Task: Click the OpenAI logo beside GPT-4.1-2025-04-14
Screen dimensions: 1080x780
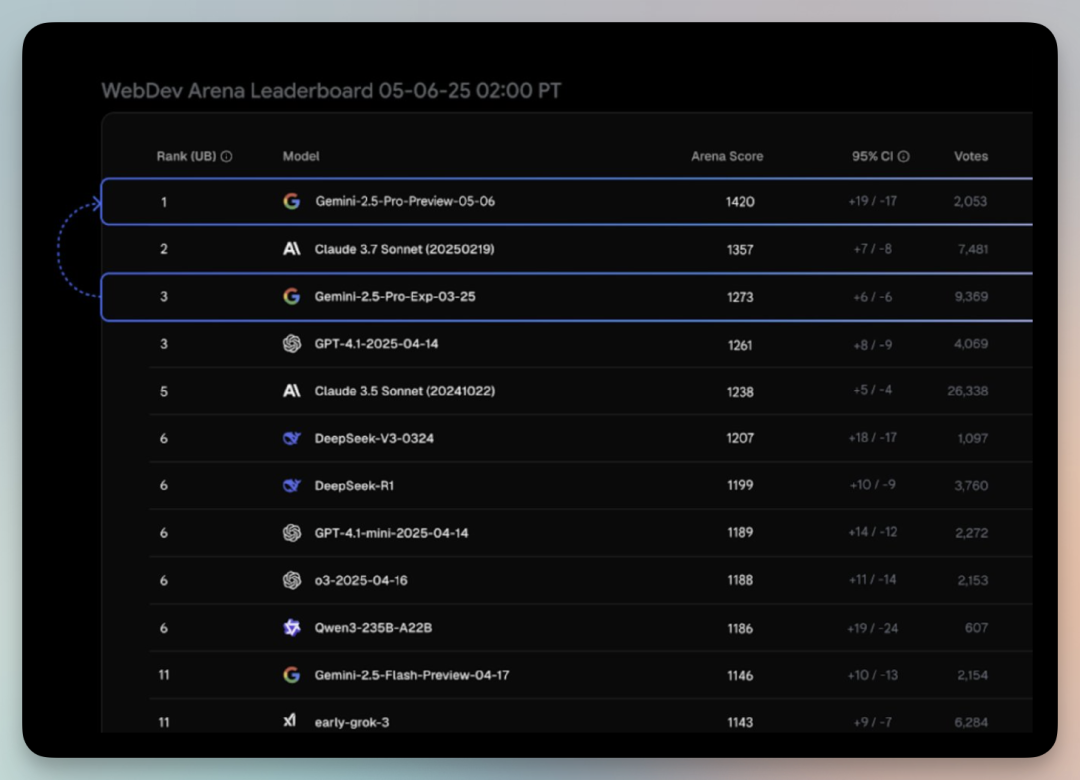Action: pos(291,343)
